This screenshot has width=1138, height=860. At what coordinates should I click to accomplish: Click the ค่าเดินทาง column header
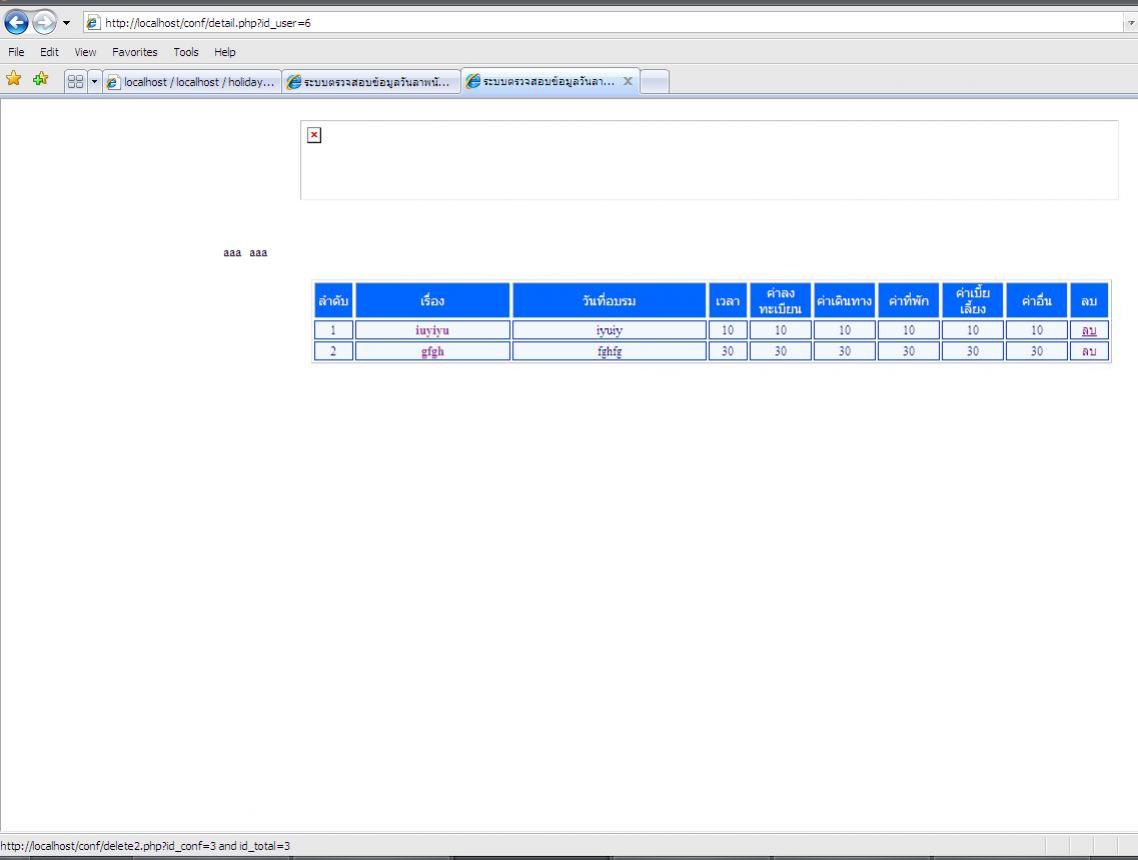coord(844,300)
